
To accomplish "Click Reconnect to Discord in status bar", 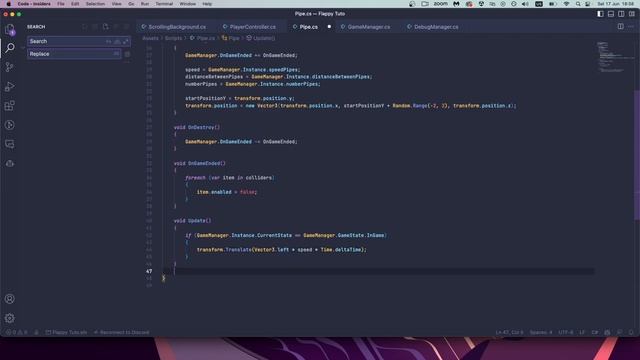I will (122, 332).
